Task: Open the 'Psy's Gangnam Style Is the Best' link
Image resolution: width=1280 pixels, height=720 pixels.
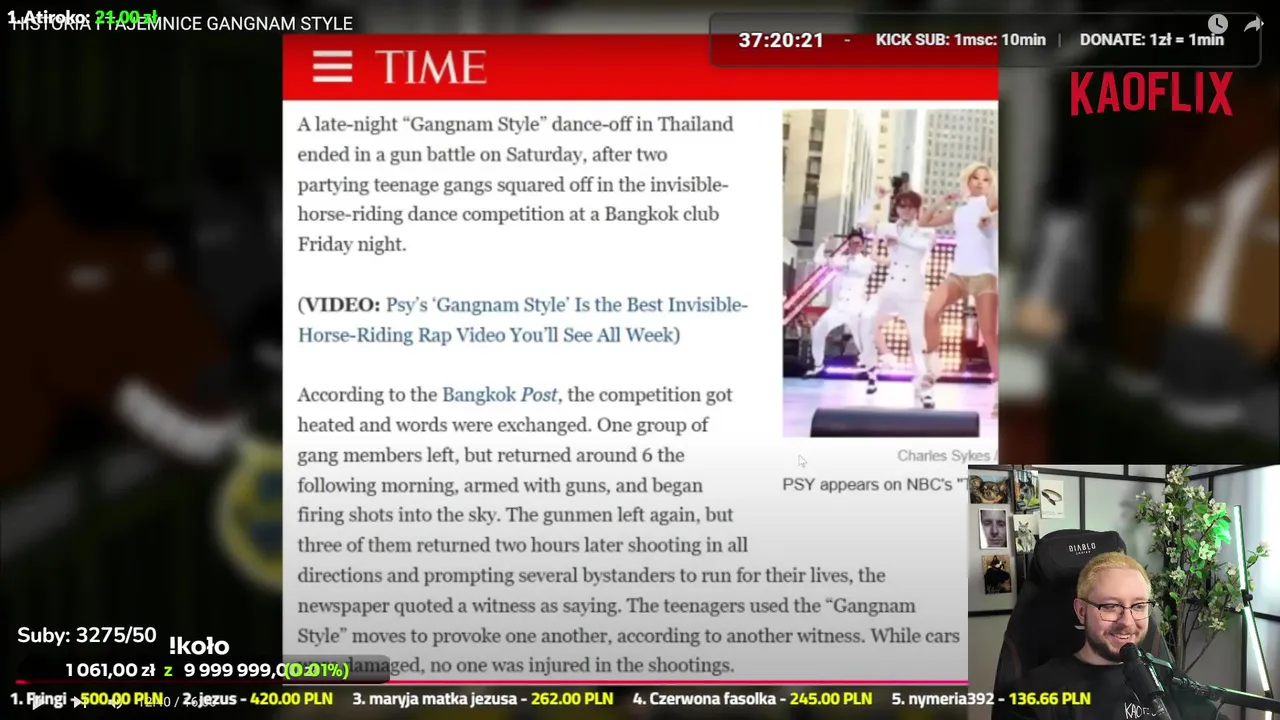Action: [522, 320]
